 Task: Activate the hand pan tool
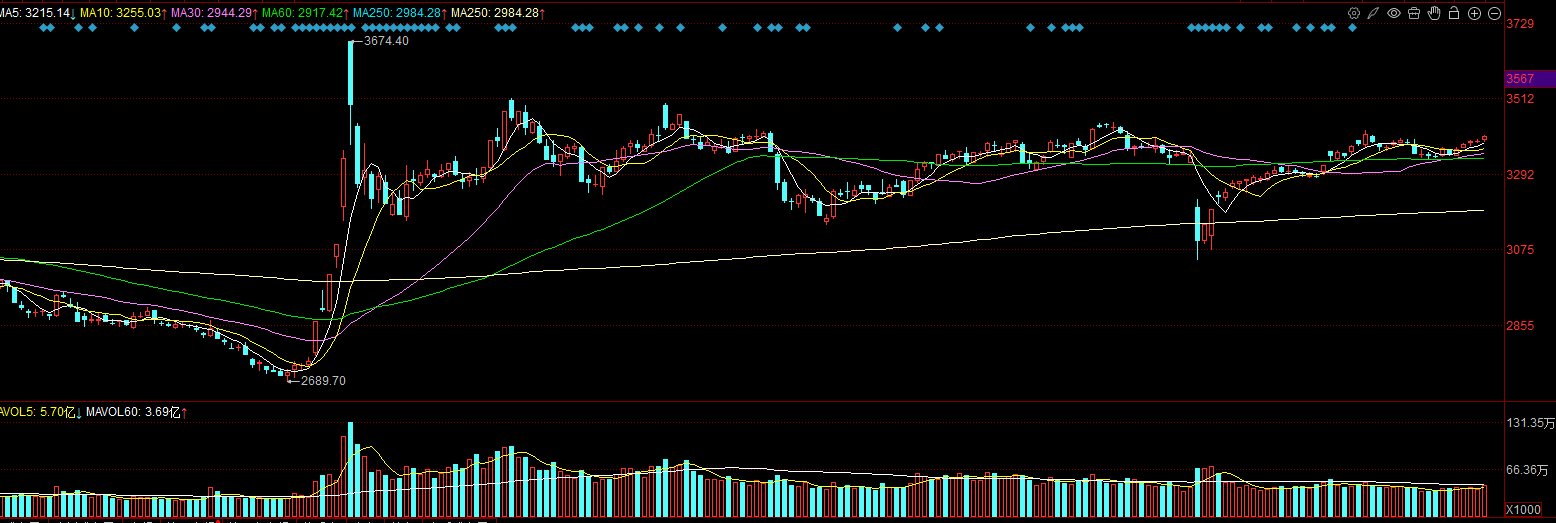click(1434, 13)
